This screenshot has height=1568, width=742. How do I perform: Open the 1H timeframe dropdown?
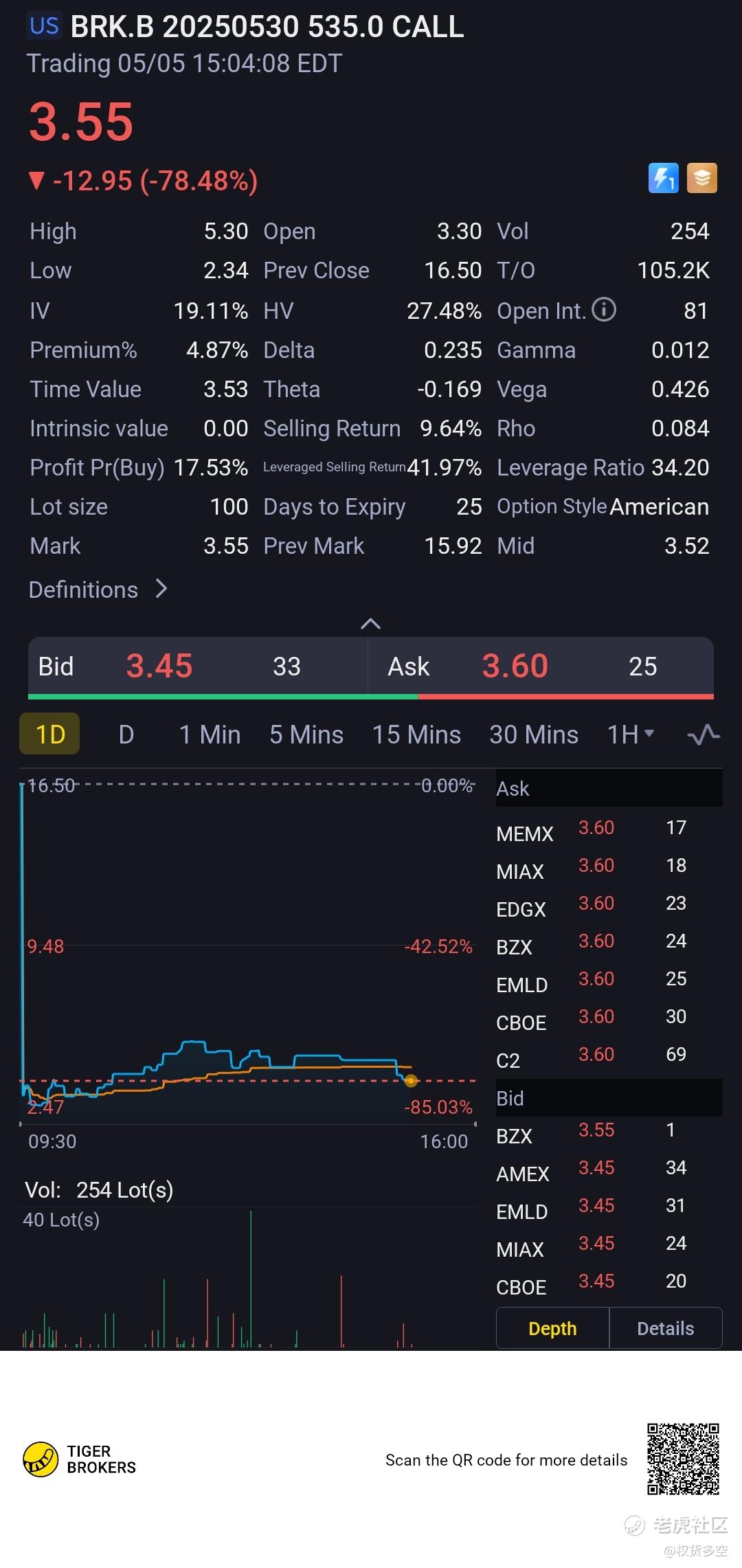[630, 735]
